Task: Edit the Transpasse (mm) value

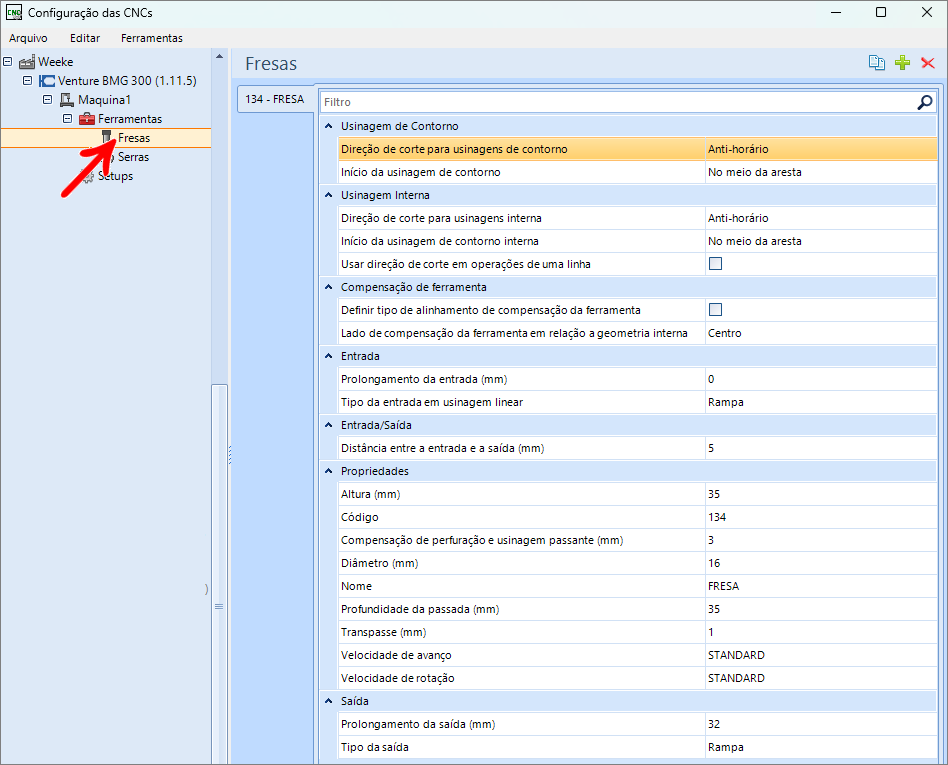Action: tap(820, 632)
